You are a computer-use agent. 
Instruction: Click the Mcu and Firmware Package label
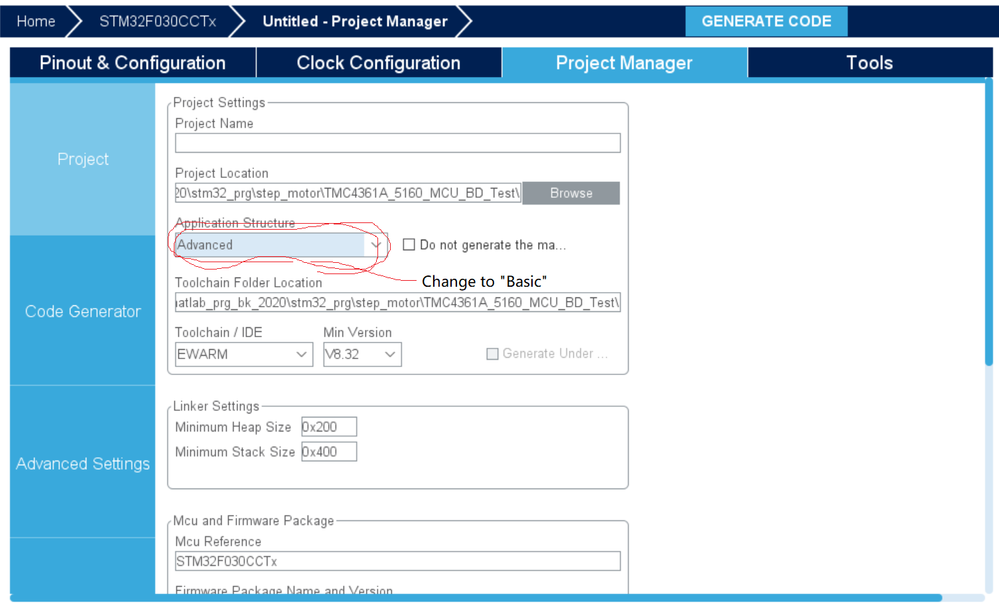coord(254,521)
